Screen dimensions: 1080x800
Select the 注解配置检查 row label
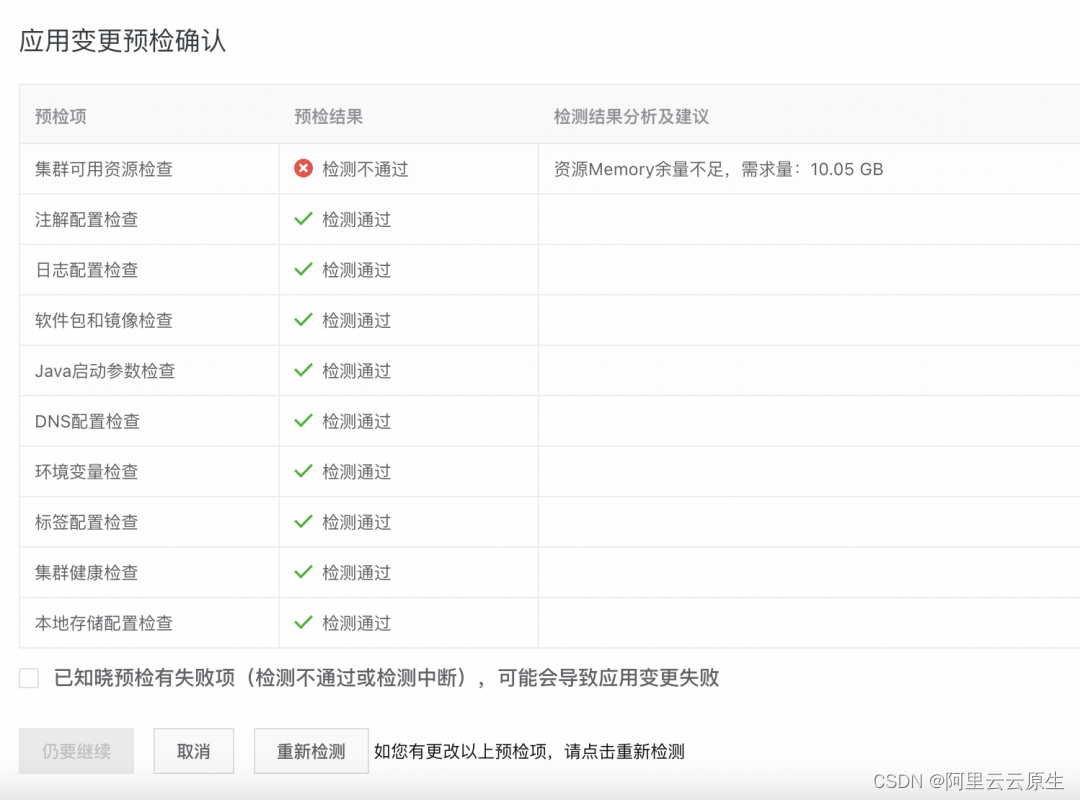click(87, 220)
